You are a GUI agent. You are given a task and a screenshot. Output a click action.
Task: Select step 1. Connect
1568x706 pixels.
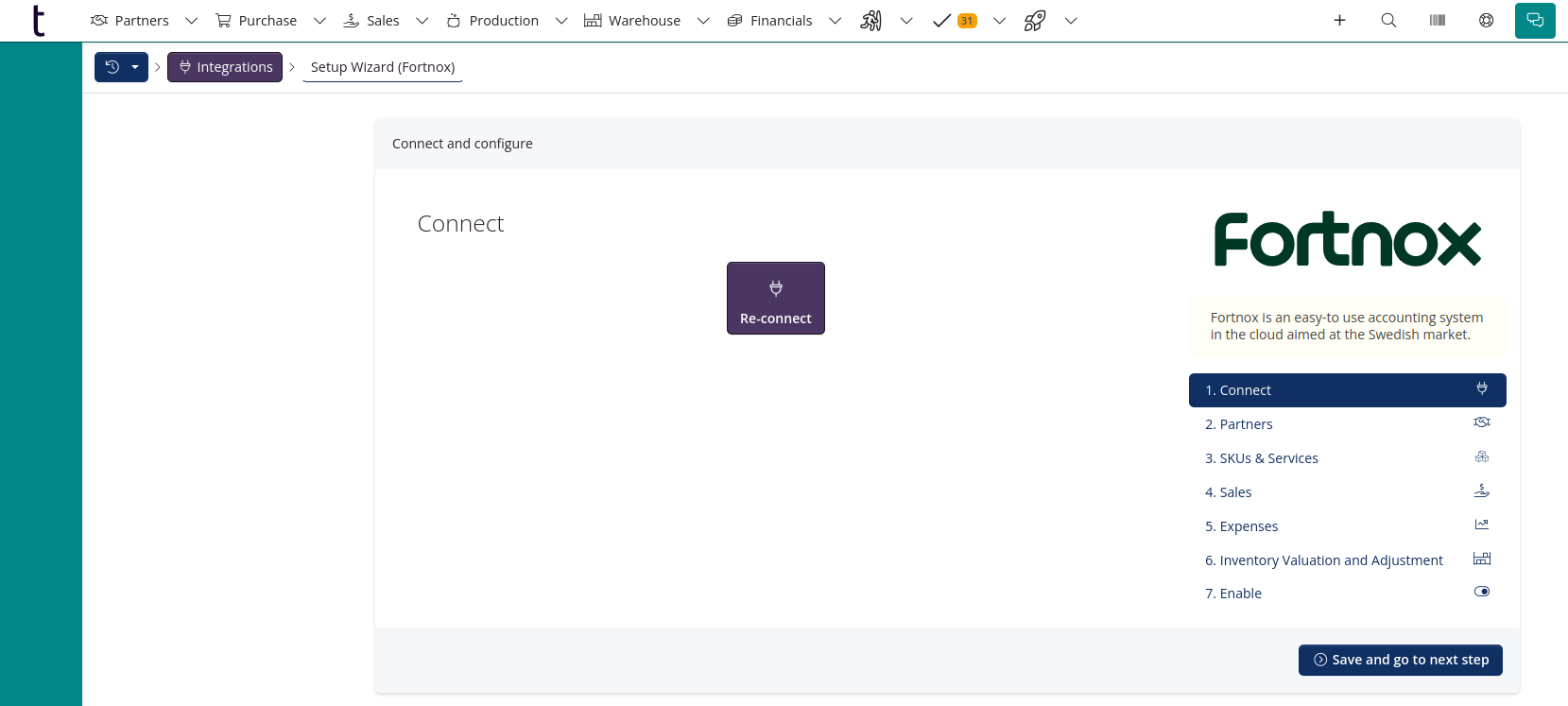click(1348, 390)
